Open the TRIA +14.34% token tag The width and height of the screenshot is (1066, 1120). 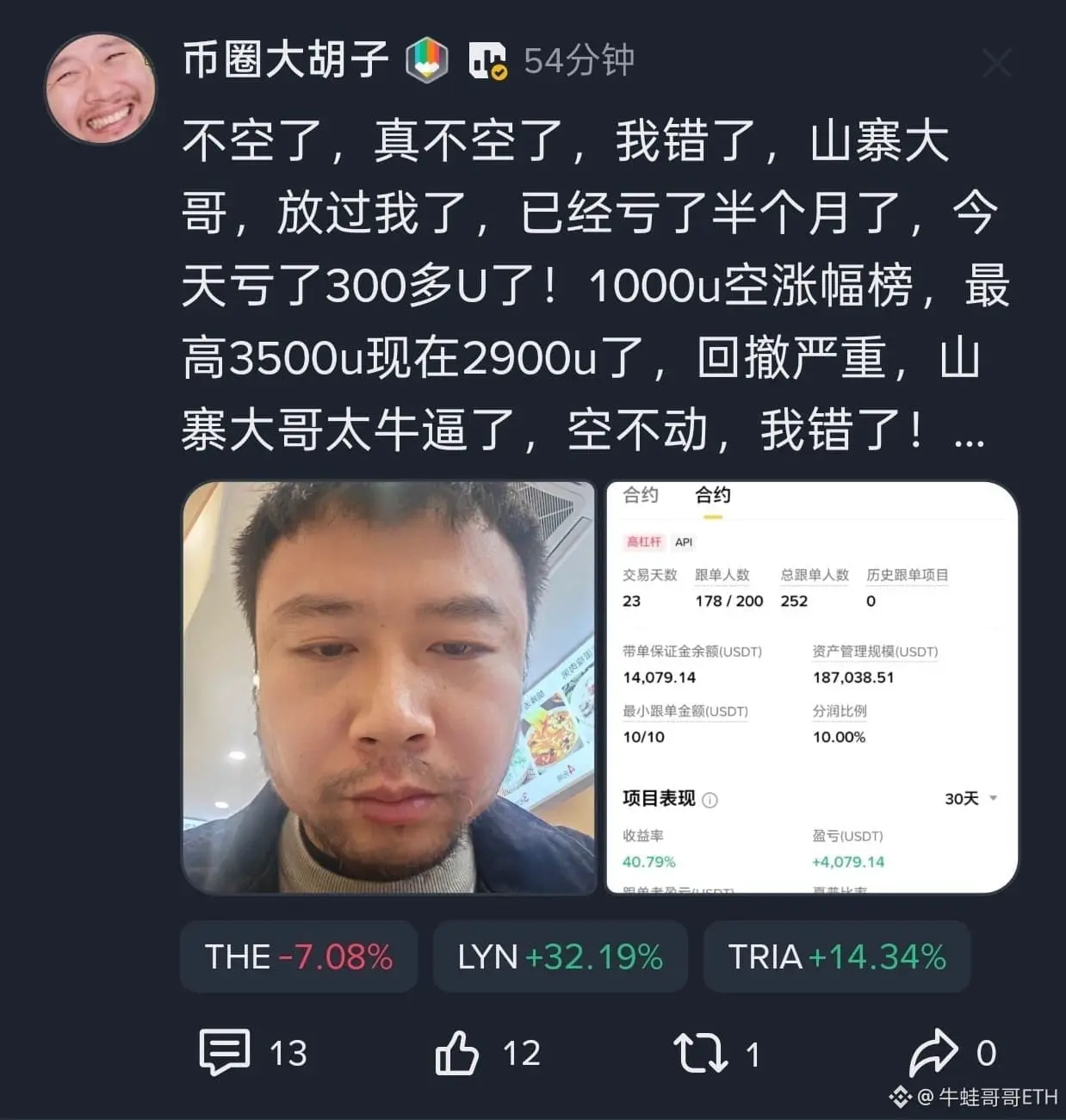tap(837, 956)
